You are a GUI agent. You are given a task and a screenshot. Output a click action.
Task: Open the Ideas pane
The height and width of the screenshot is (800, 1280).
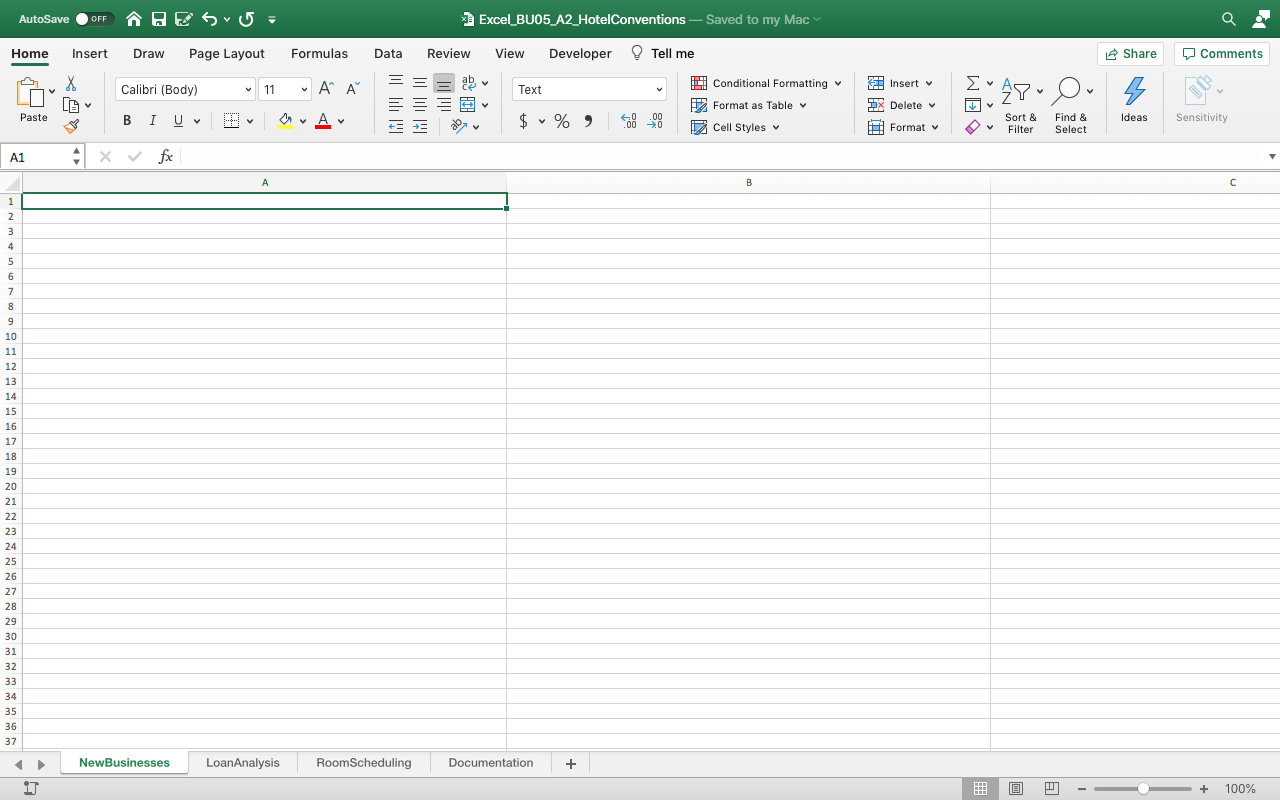[x=1134, y=100]
